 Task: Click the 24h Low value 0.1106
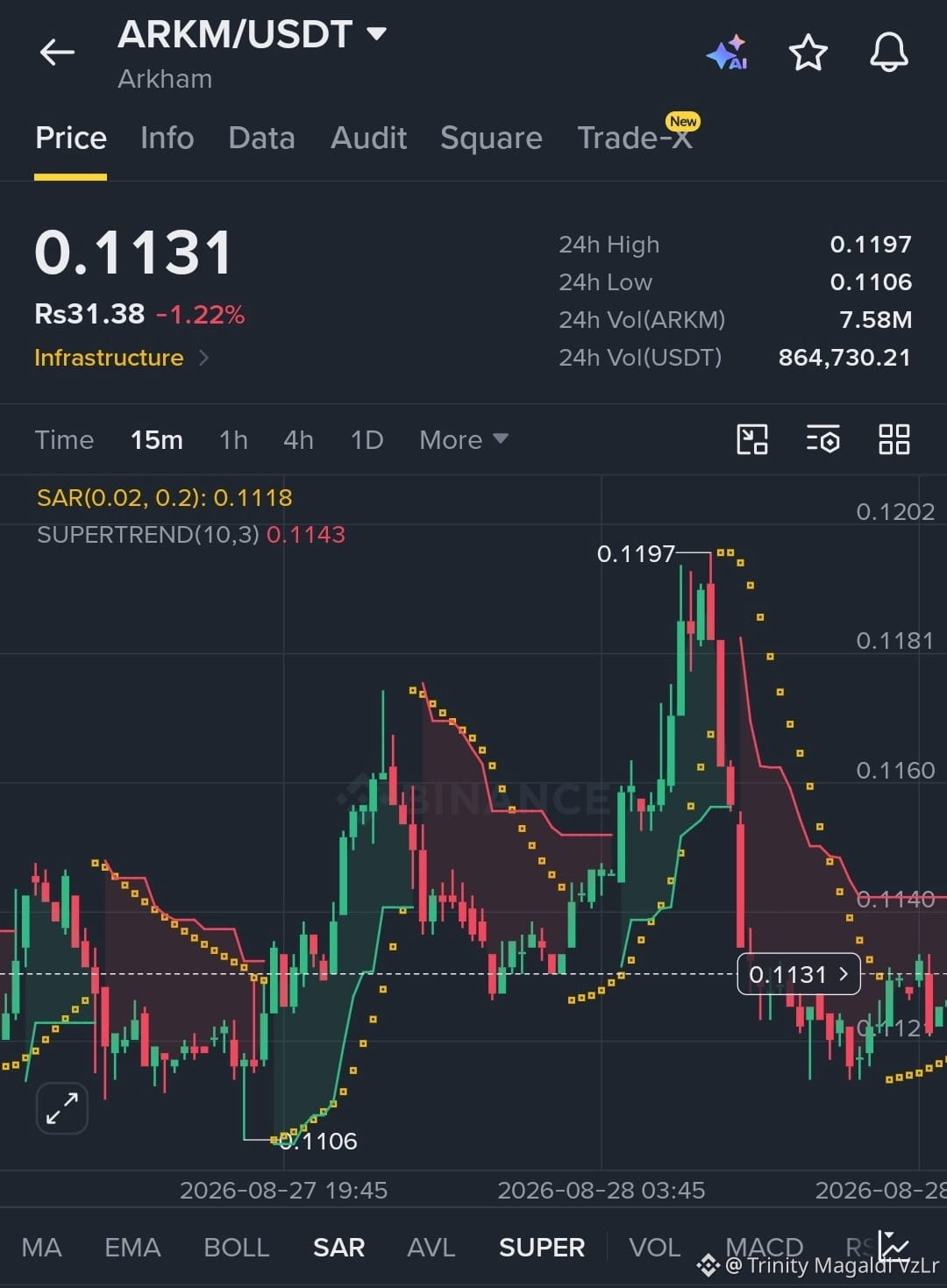coord(871,281)
